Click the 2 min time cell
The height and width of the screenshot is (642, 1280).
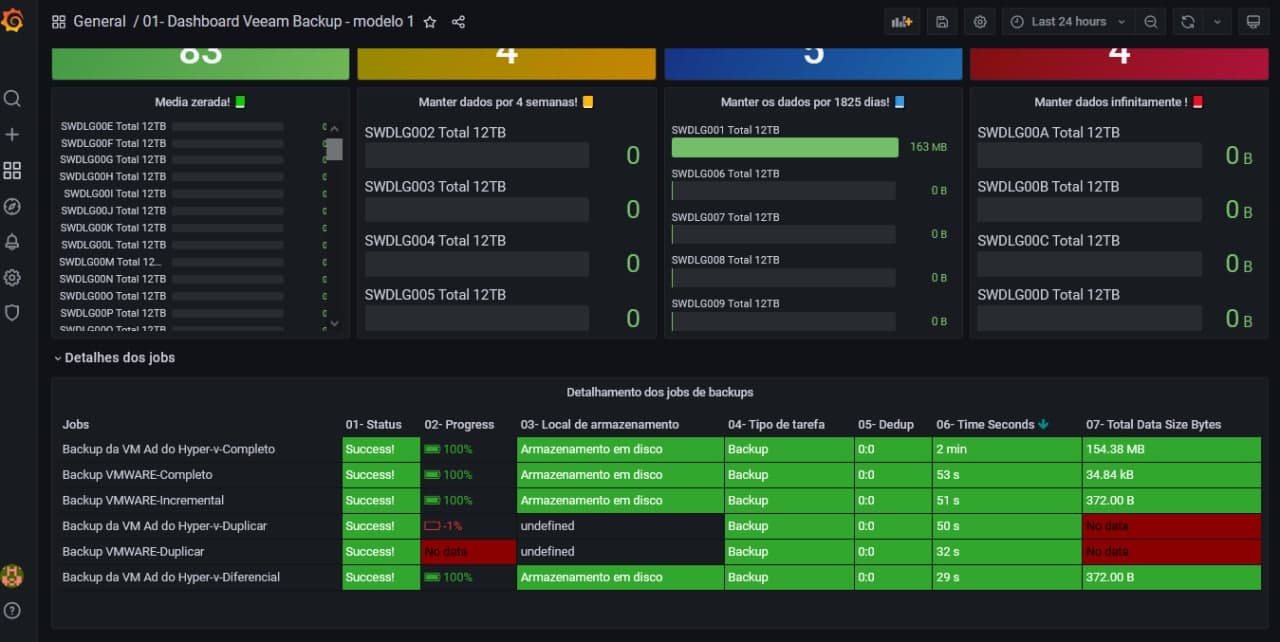(1006, 449)
